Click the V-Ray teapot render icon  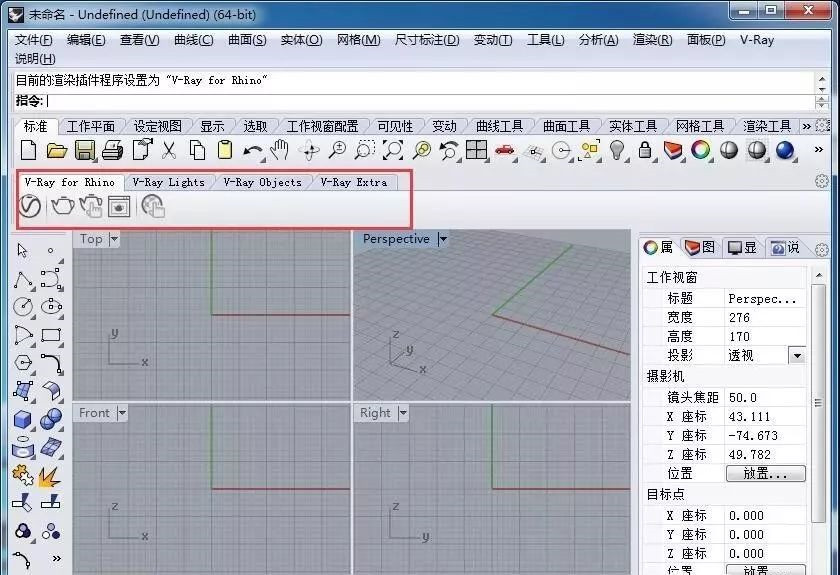point(62,206)
